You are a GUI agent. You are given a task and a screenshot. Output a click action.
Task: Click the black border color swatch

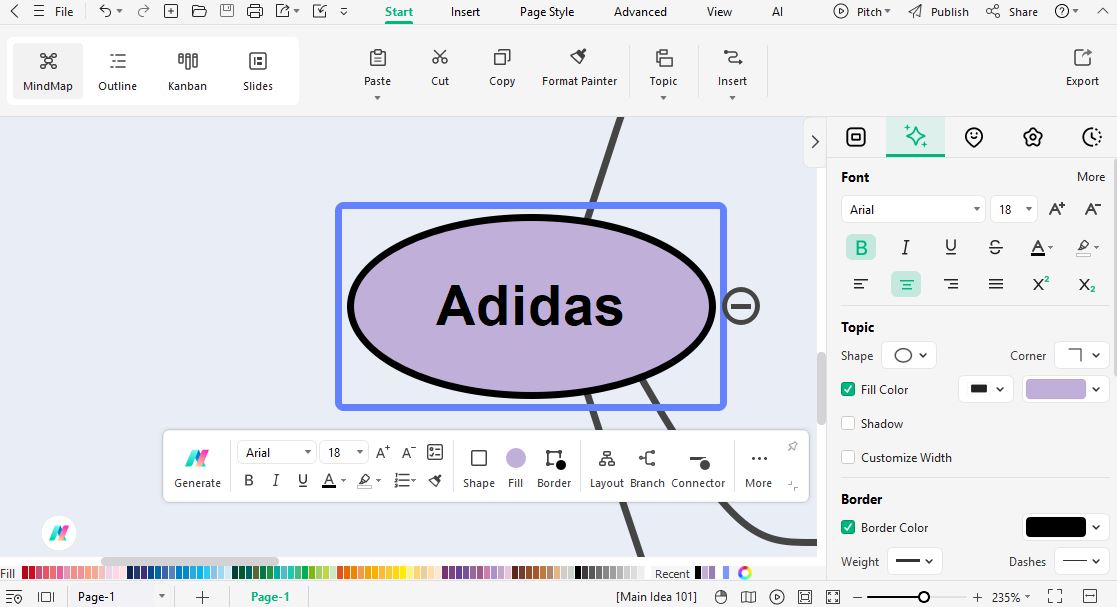[x=1055, y=527]
